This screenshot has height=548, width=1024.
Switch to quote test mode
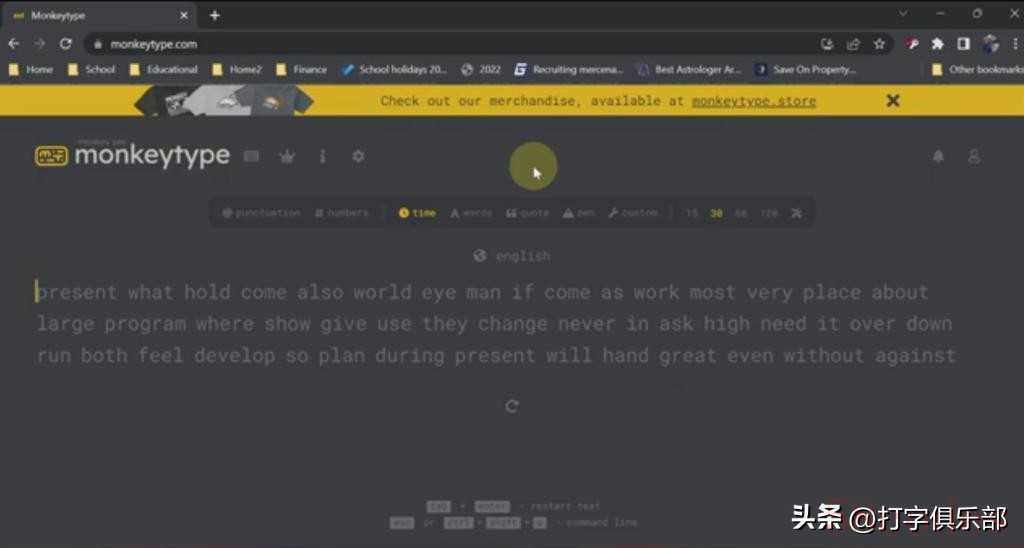click(x=528, y=213)
